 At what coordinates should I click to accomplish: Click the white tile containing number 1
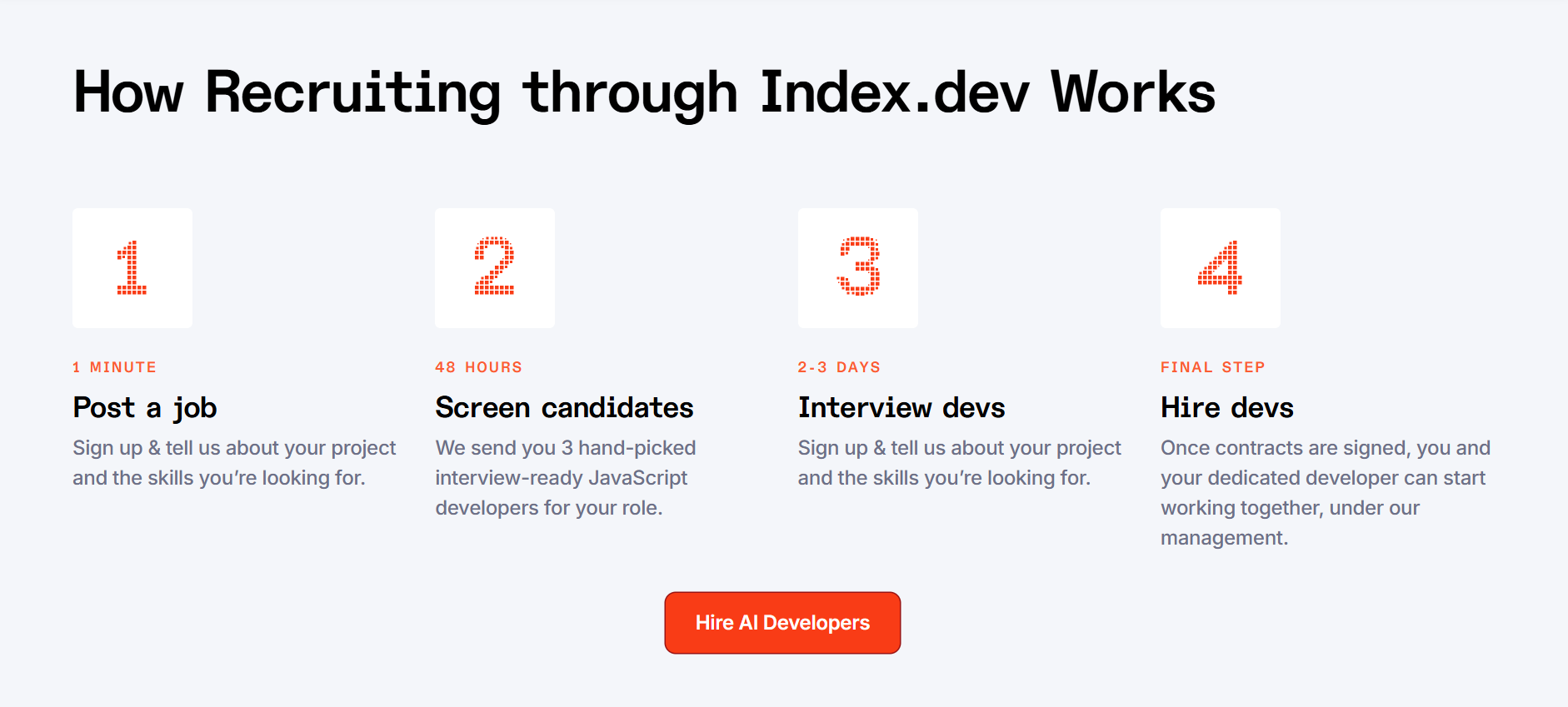(132, 267)
